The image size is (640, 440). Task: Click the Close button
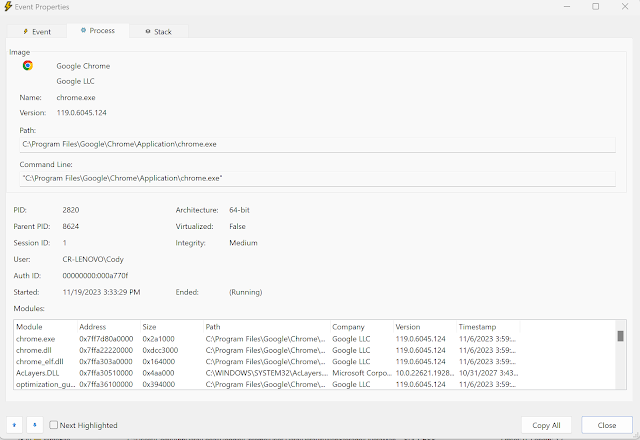[607, 425]
